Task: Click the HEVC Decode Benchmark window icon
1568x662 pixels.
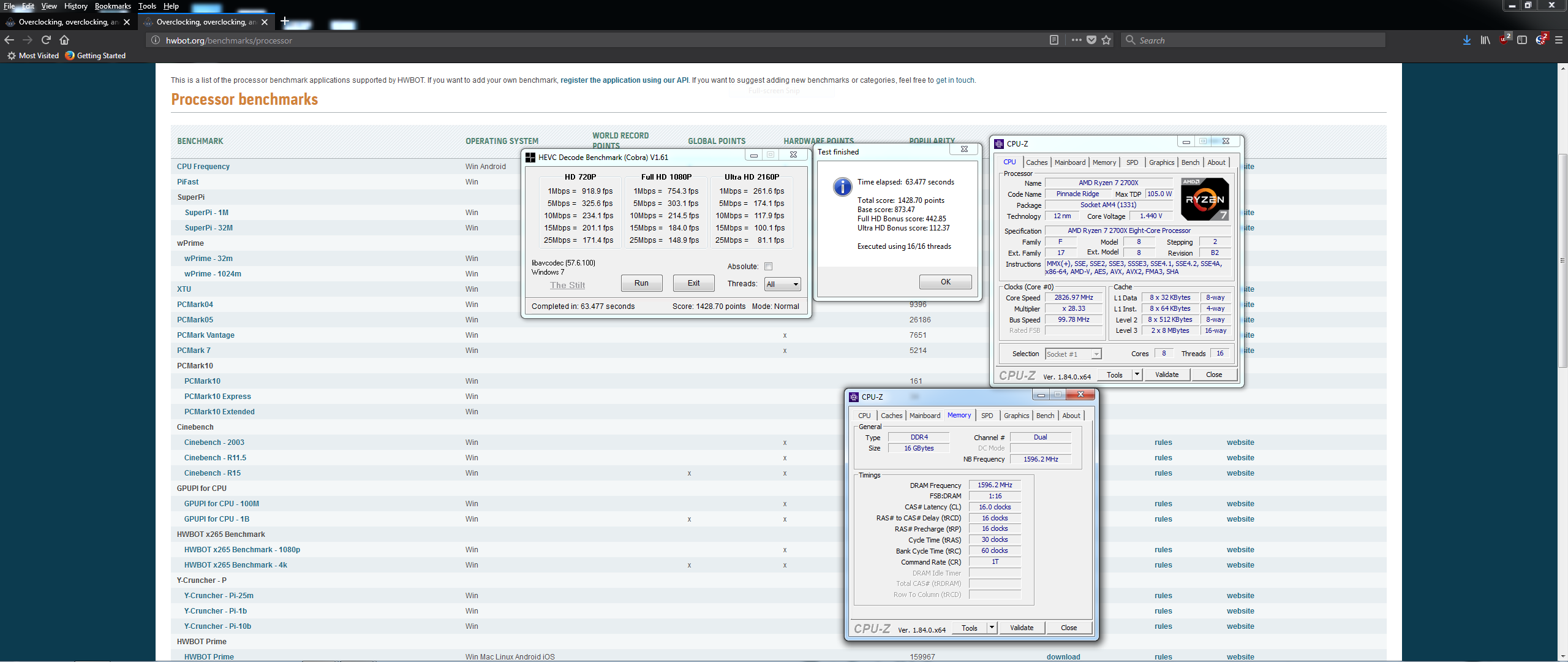Action: tap(530, 158)
